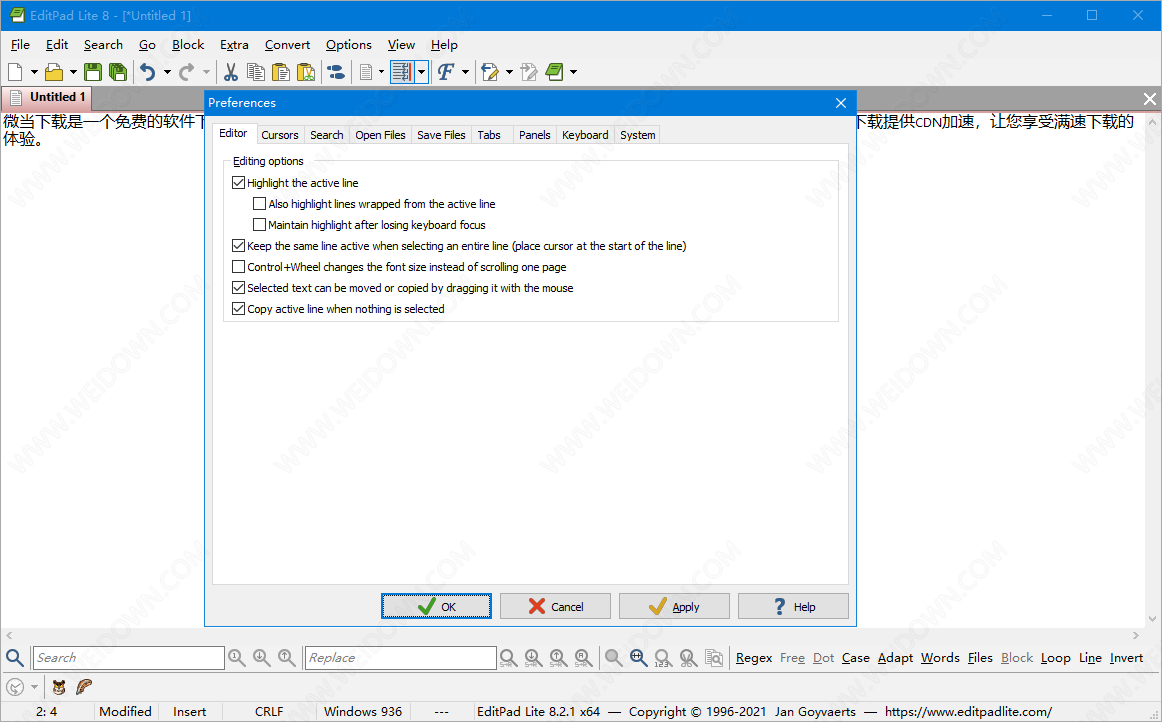1162x722 pixels.
Task: Click into the Search input field
Action: [129, 658]
